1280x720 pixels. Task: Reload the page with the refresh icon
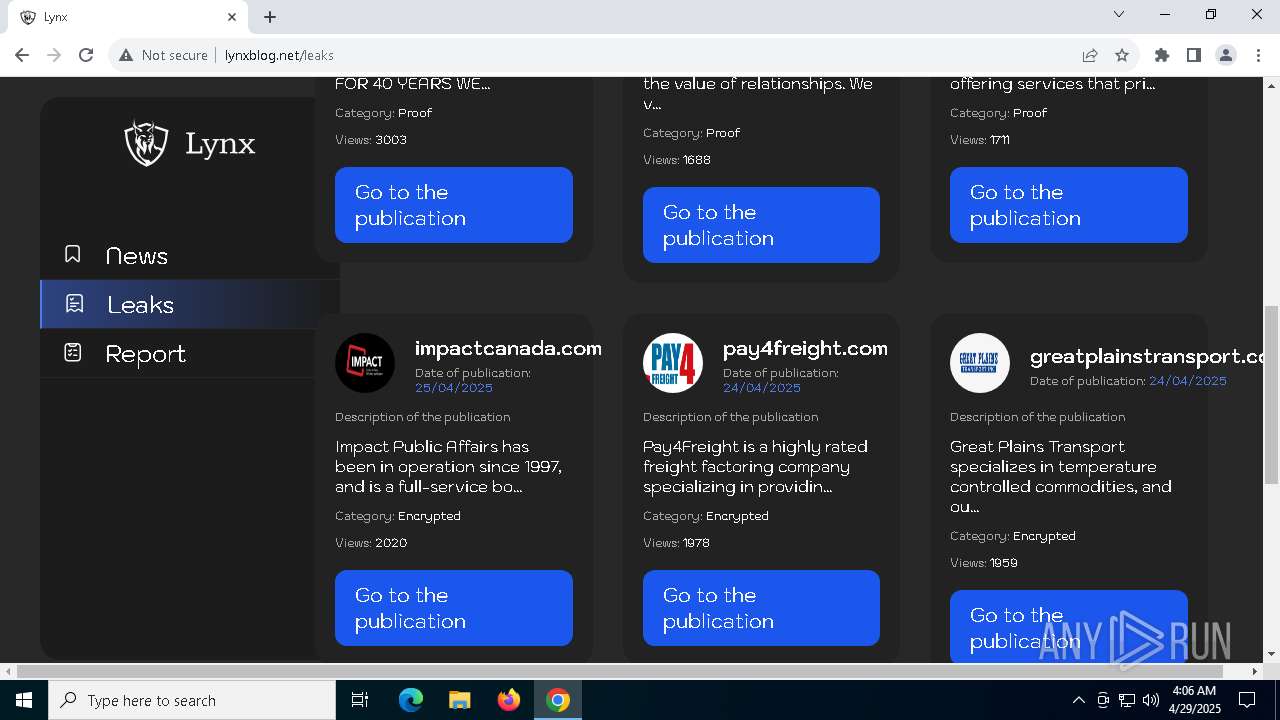click(86, 55)
